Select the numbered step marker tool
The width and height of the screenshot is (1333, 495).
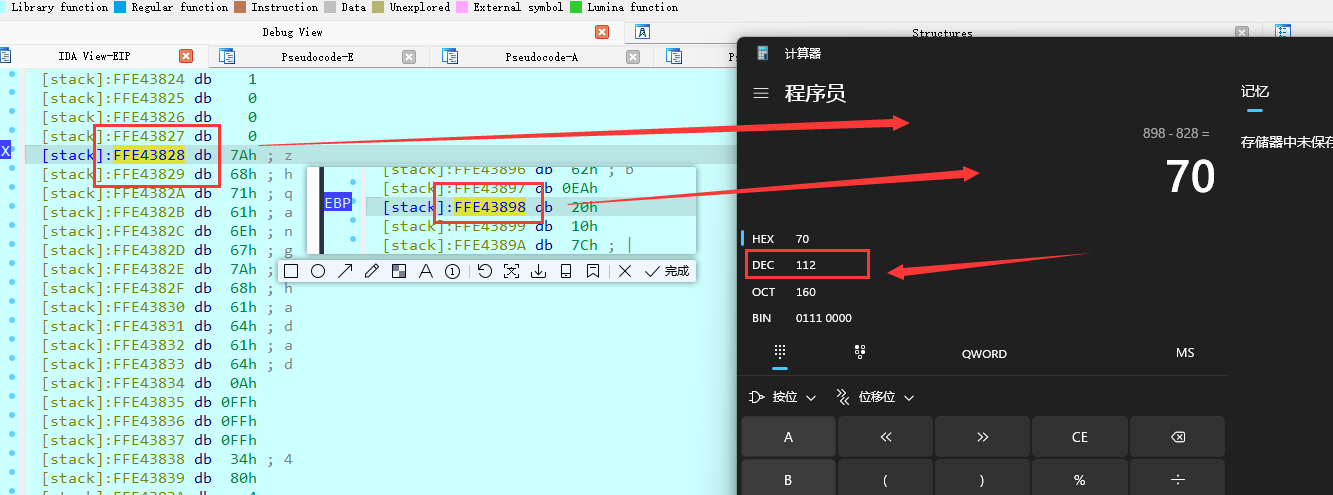point(452,271)
